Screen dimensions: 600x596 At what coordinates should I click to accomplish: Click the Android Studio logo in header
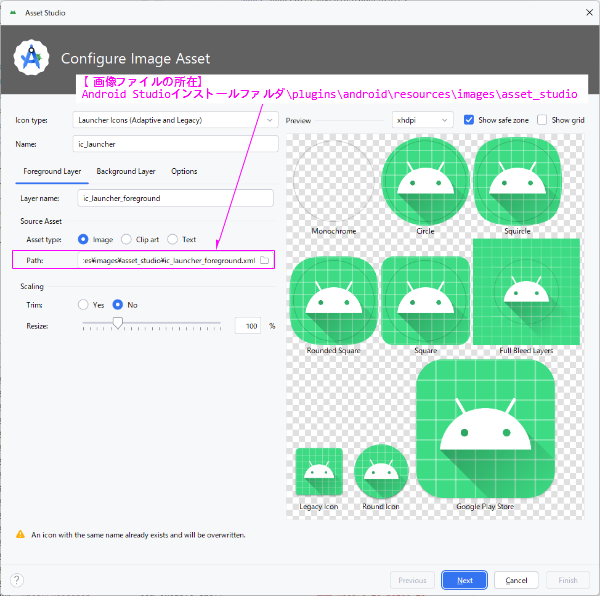pyautogui.click(x=31, y=58)
